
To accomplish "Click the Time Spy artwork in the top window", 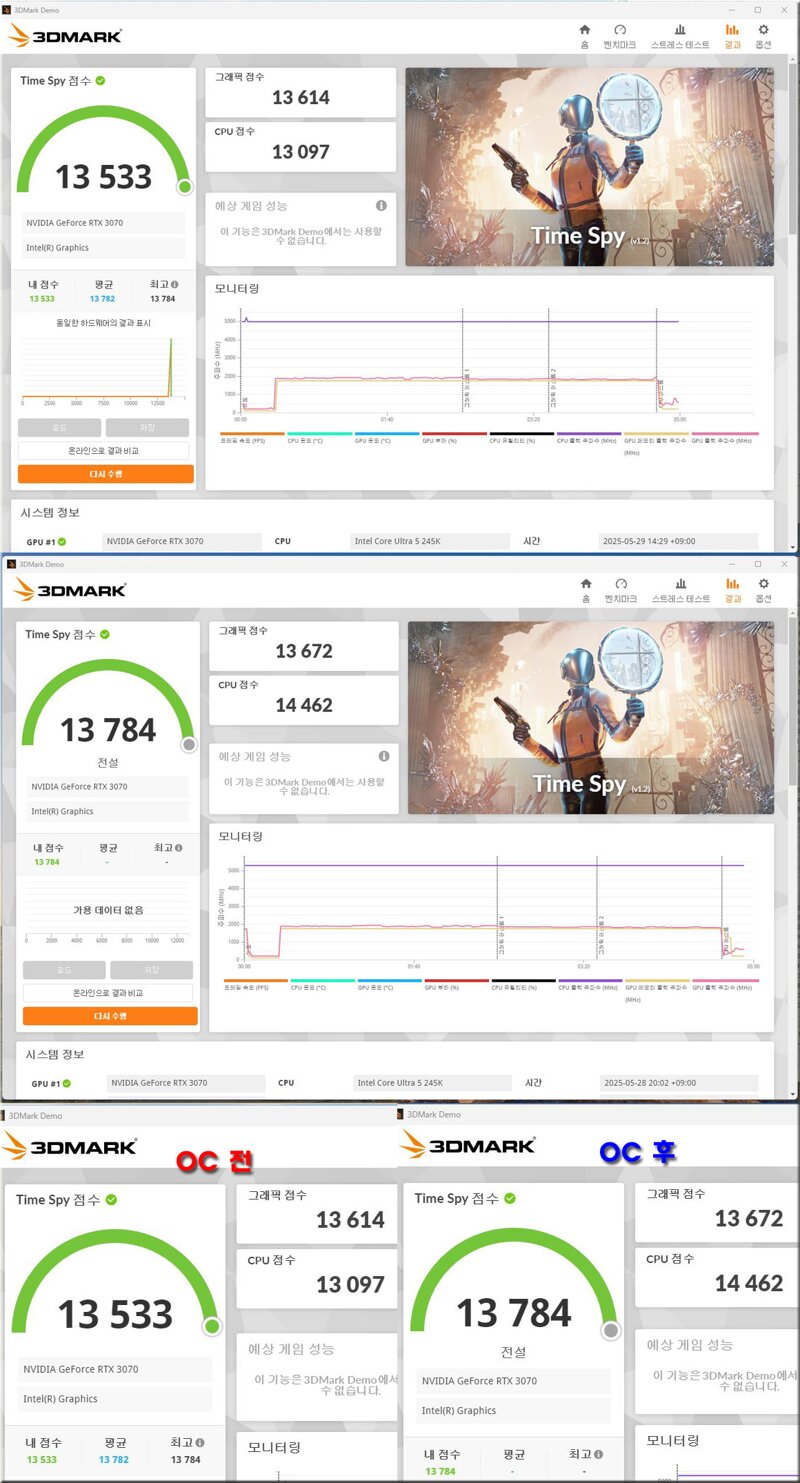I will click(x=589, y=167).
